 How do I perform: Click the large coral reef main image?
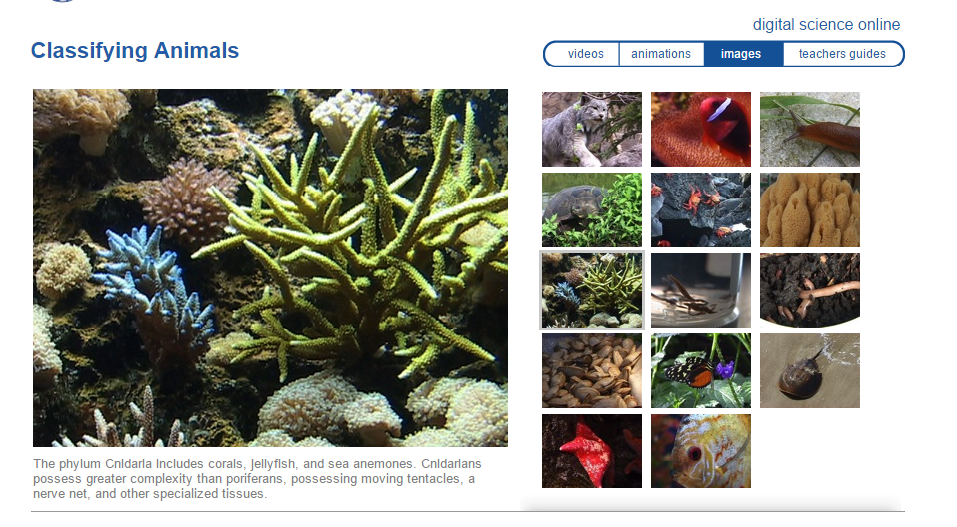(270, 268)
